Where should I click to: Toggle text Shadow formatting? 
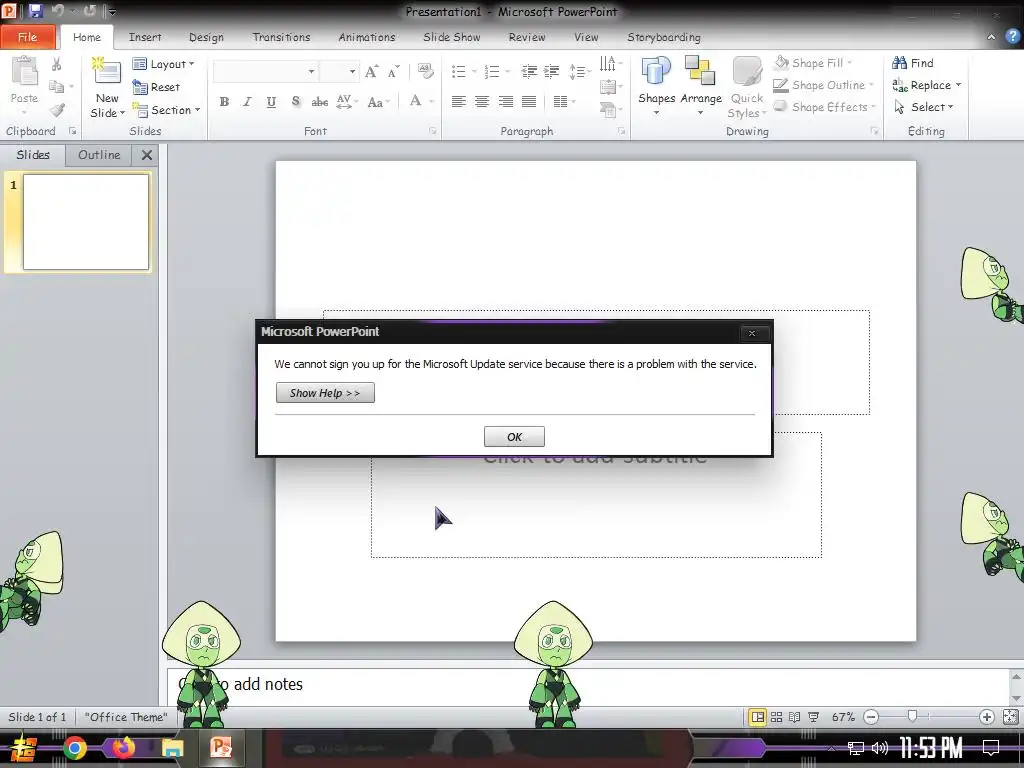click(295, 102)
